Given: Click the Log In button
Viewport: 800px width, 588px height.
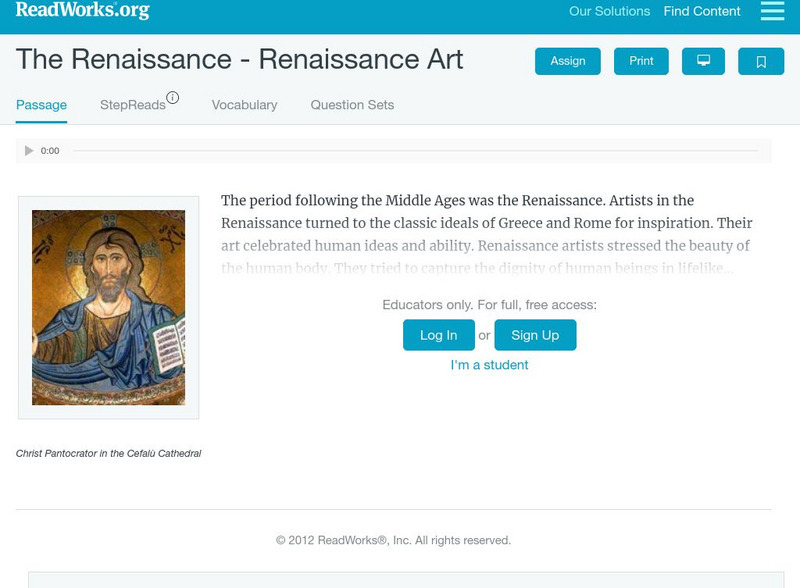Looking at the screenshot, I should [x=438, y=335].
